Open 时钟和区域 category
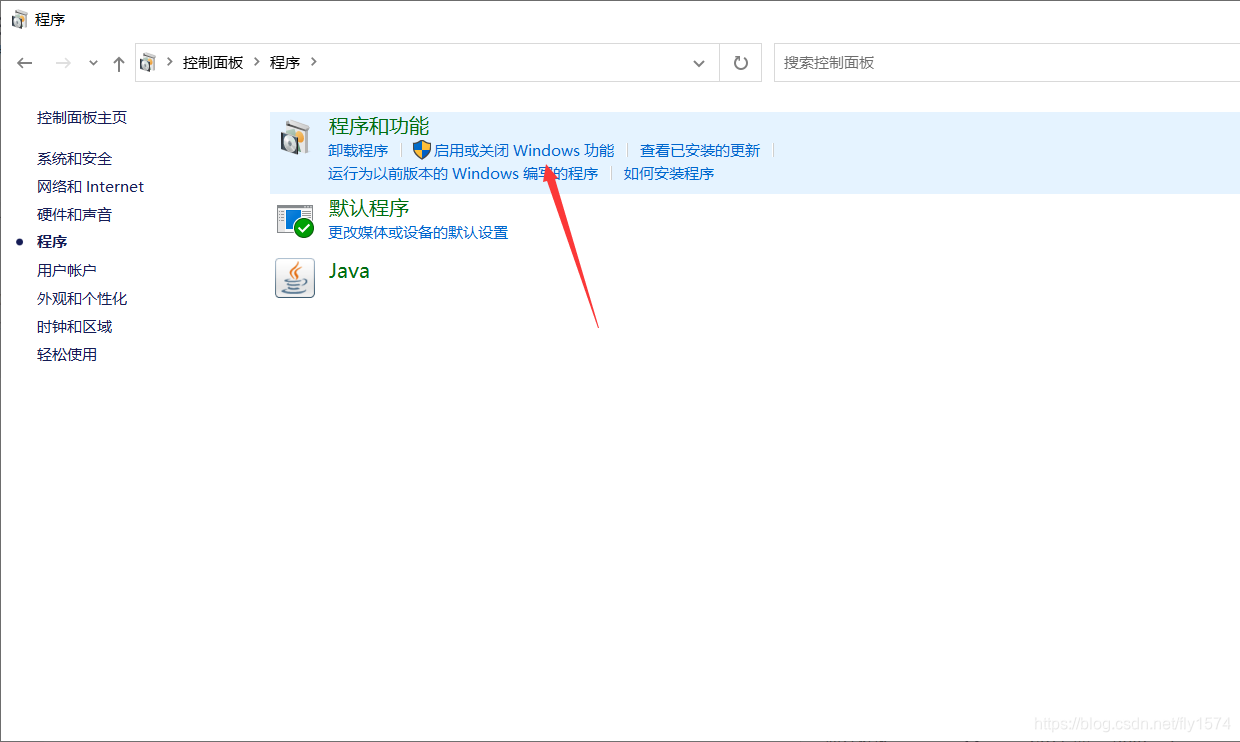Viewport: 1240px width, 742px height. [x=75, y=326]
